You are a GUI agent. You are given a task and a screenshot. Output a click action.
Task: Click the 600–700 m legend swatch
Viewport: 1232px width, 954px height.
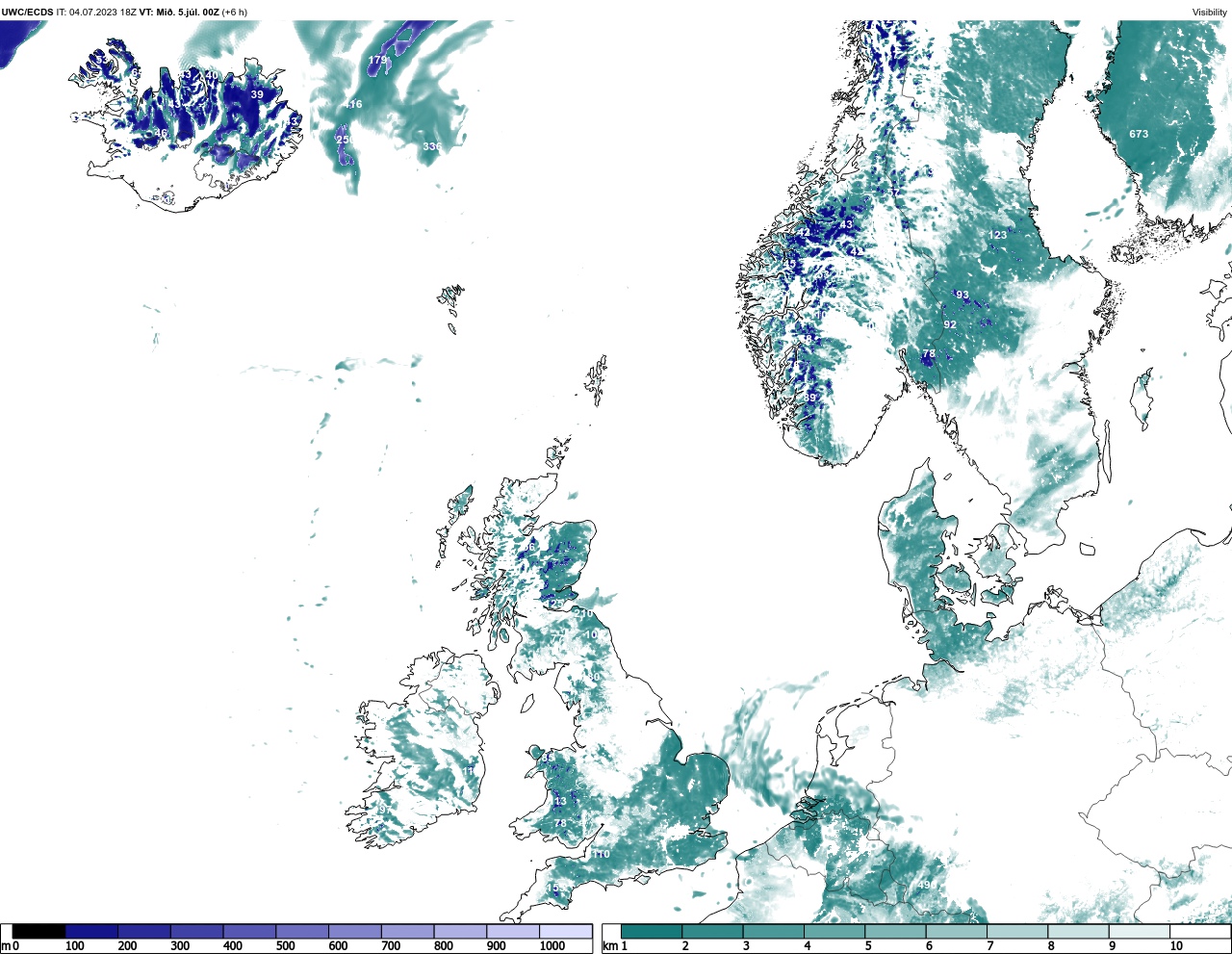355,931
